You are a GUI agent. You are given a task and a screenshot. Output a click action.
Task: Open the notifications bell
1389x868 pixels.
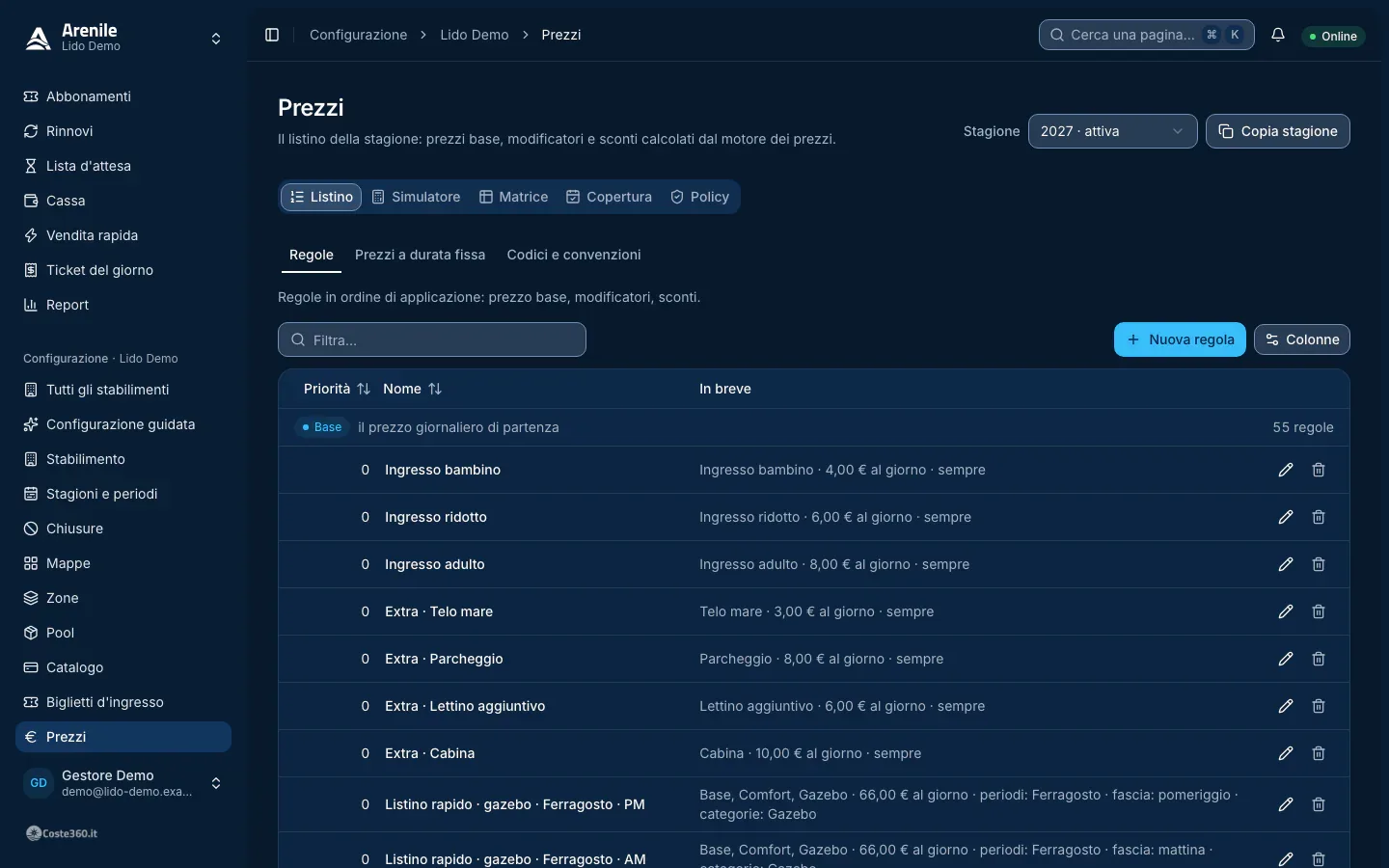pos(1278,35)
